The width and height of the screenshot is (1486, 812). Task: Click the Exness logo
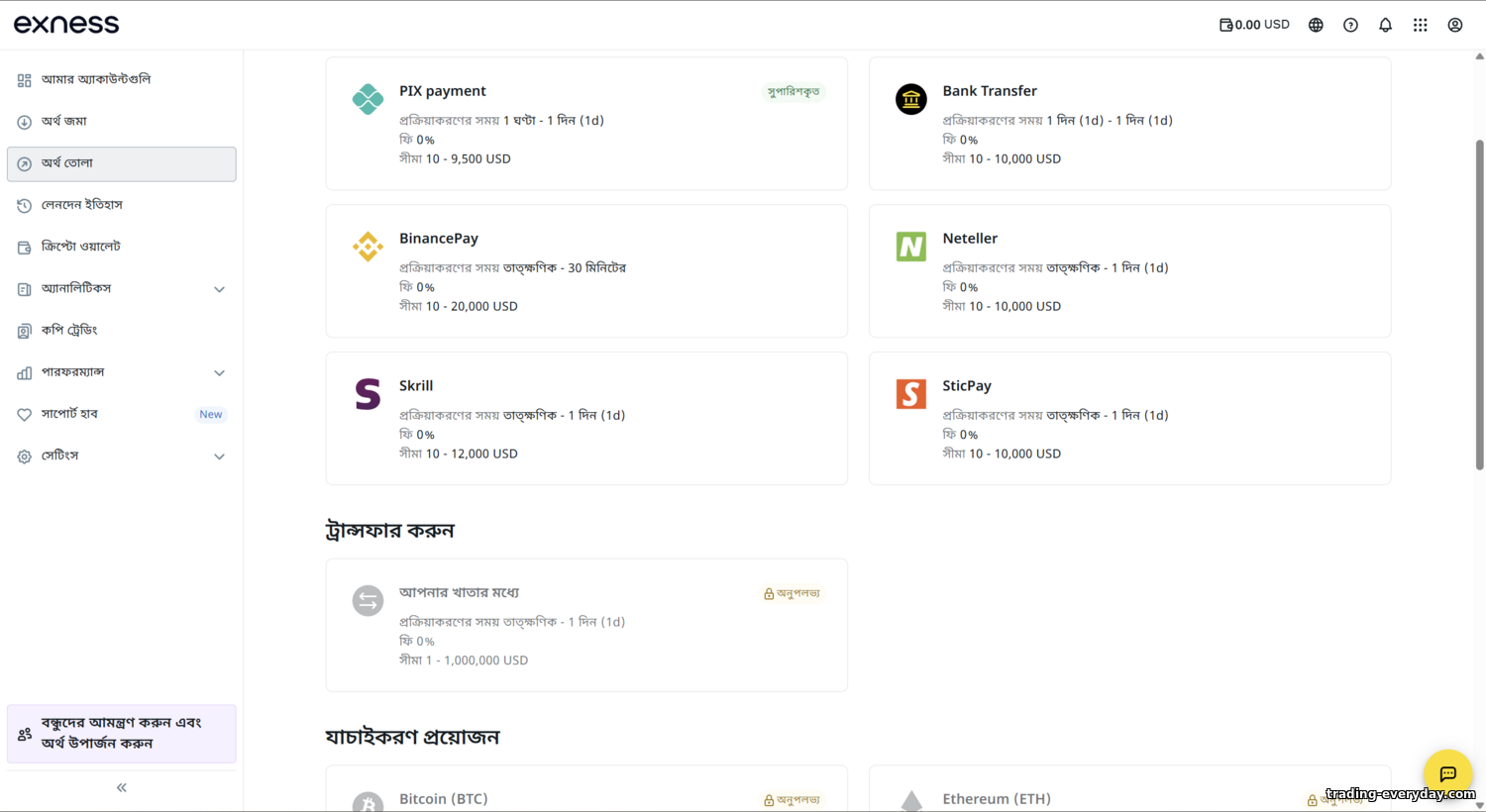66,24
